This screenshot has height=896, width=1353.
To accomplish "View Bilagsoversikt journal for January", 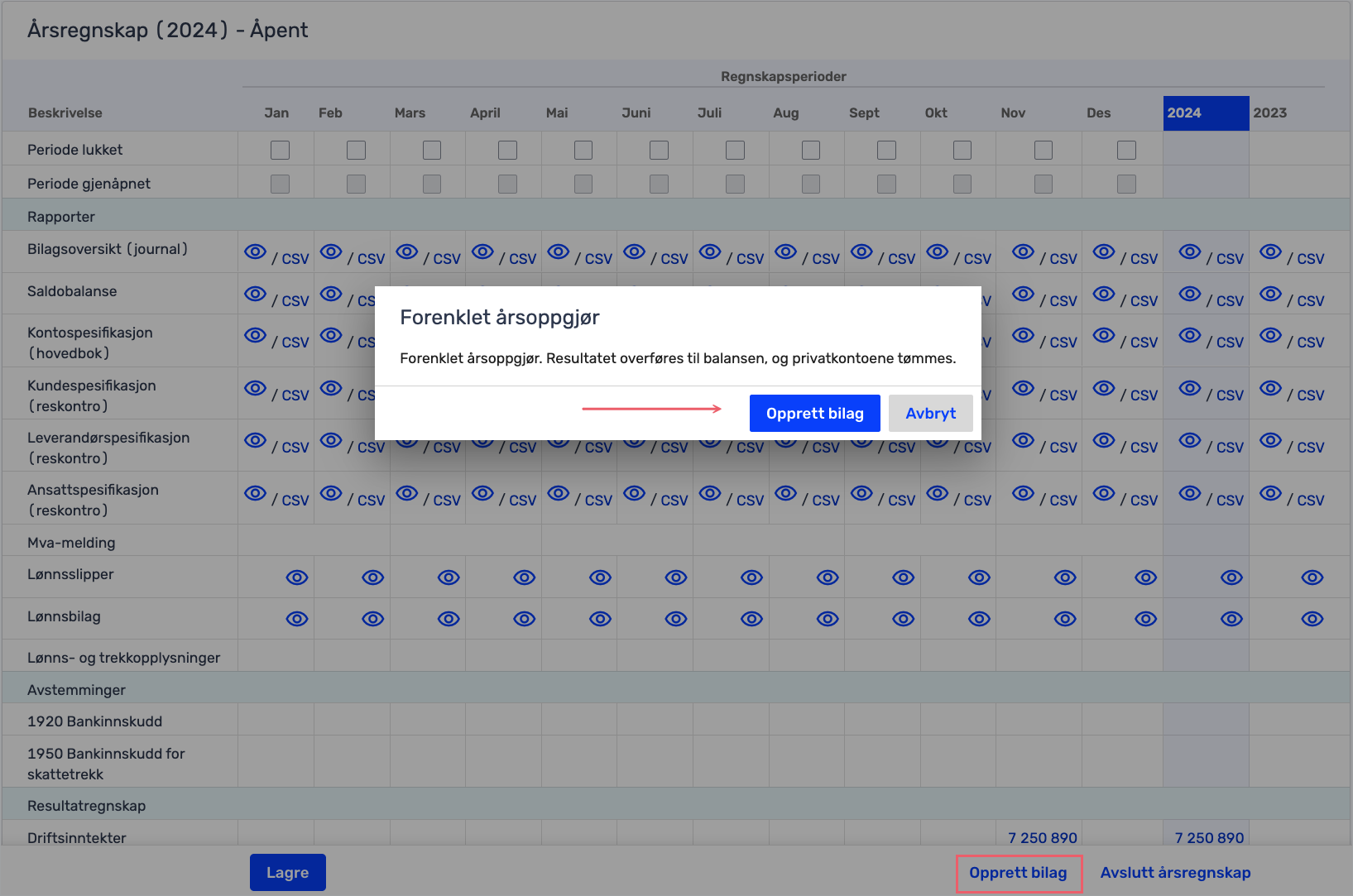I will point(255,252).
